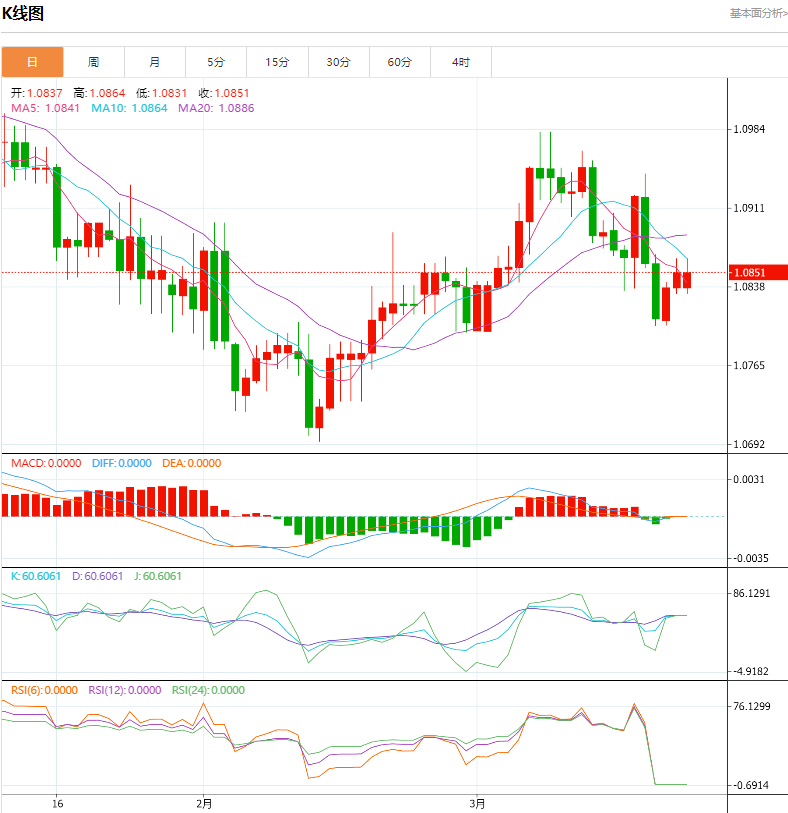Click the closing price 收:1.0851
This screenshot has height=813, width=788.
tap(224, 93)
